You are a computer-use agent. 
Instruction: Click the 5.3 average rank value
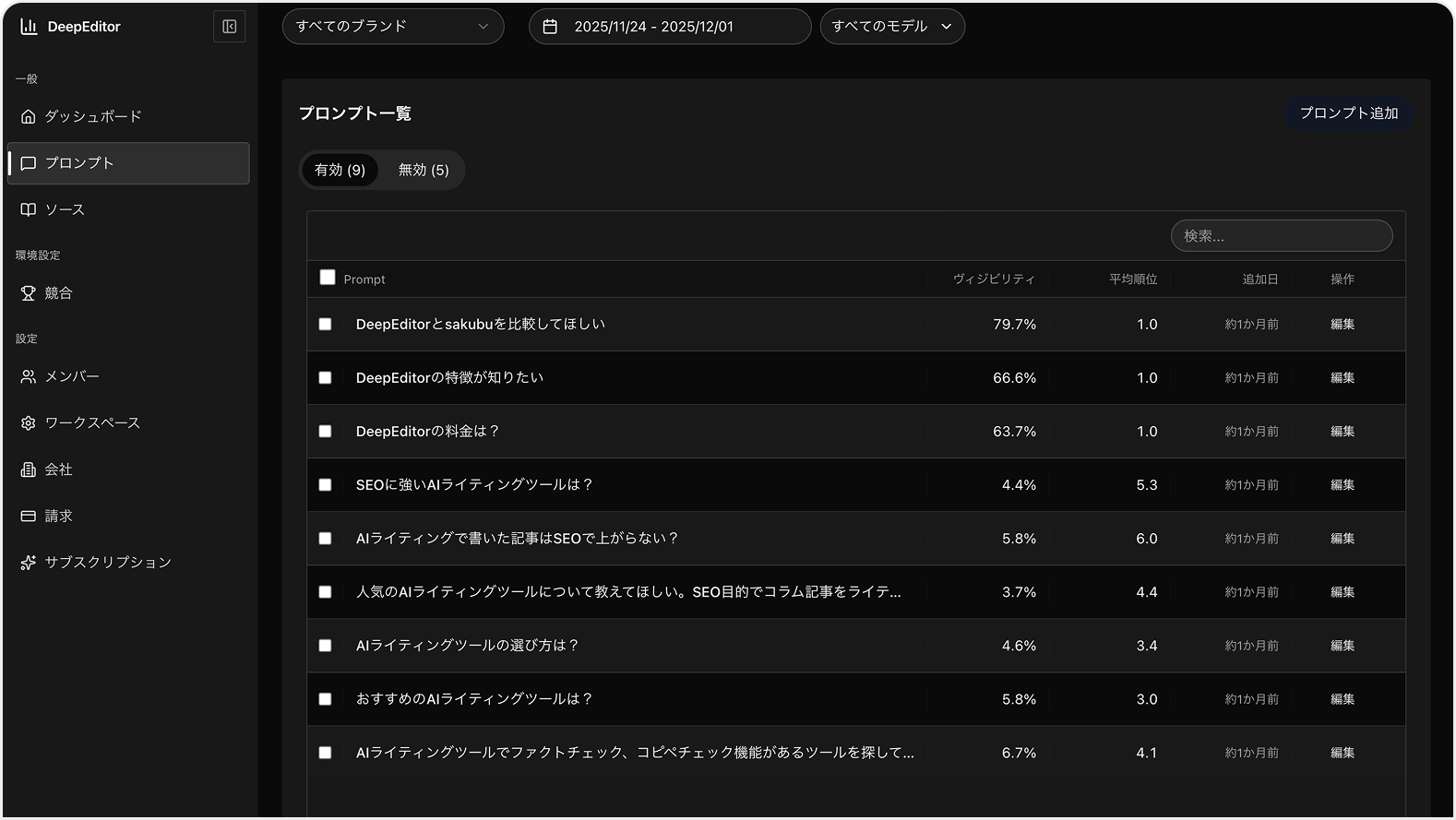[1147, 485]
